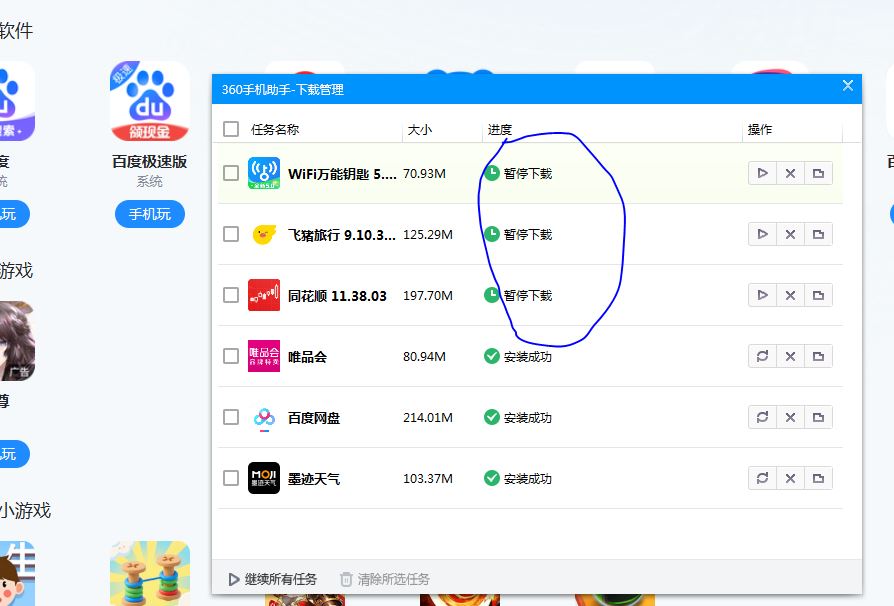Resume downloading 飞猪旅行
The width and height of the screenshot is (894, 606).
tap(762, 234)
